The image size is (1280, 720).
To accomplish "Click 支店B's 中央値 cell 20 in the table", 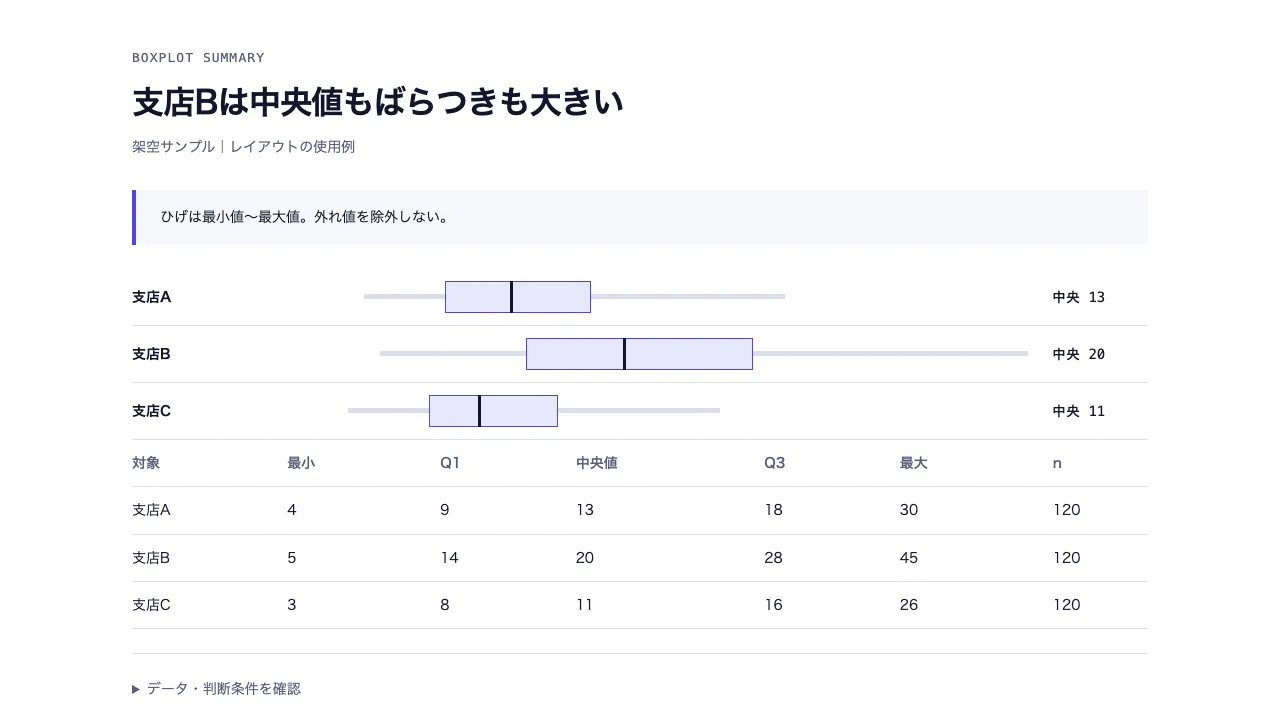I will point(586,558).
